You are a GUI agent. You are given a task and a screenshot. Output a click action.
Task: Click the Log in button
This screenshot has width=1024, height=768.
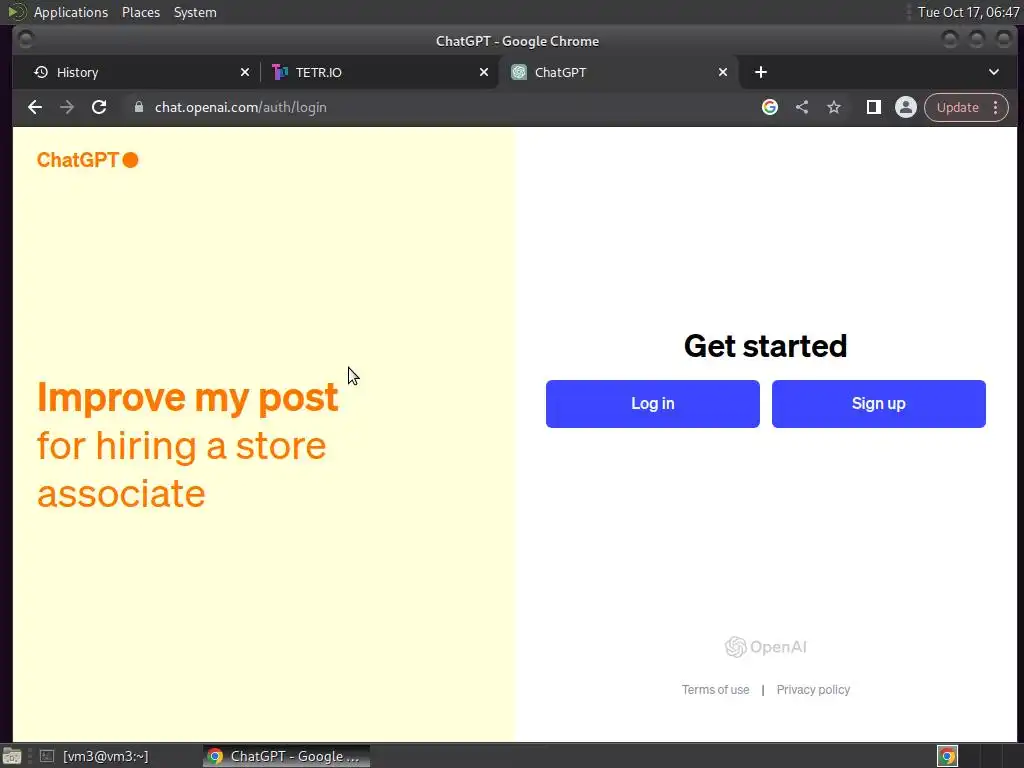(652, 404)
